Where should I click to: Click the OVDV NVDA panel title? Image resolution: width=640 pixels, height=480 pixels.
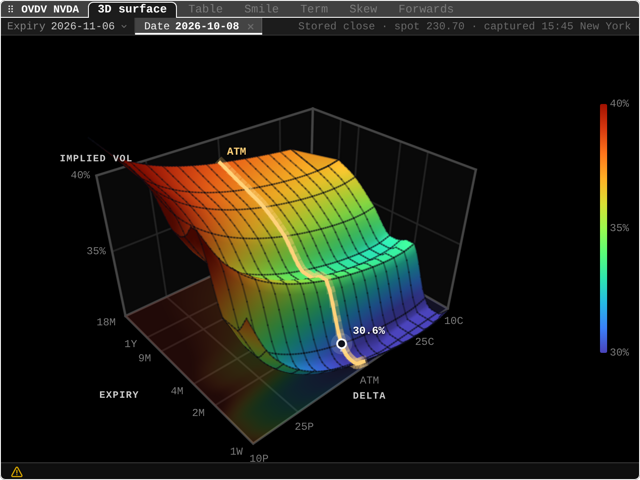pyautogui.click(x=50, y=9)
